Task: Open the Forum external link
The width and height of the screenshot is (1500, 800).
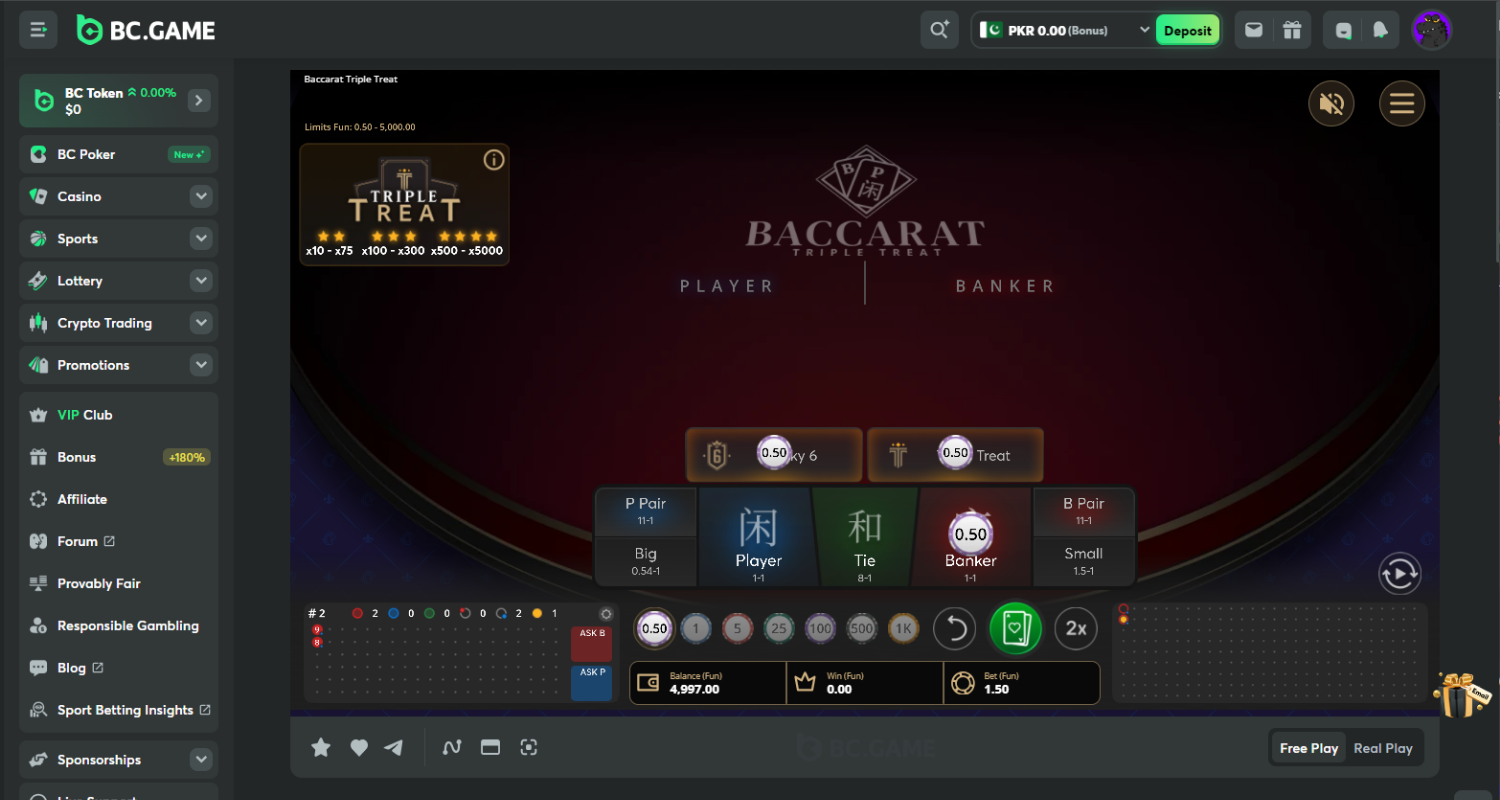Action: [119, 541]
